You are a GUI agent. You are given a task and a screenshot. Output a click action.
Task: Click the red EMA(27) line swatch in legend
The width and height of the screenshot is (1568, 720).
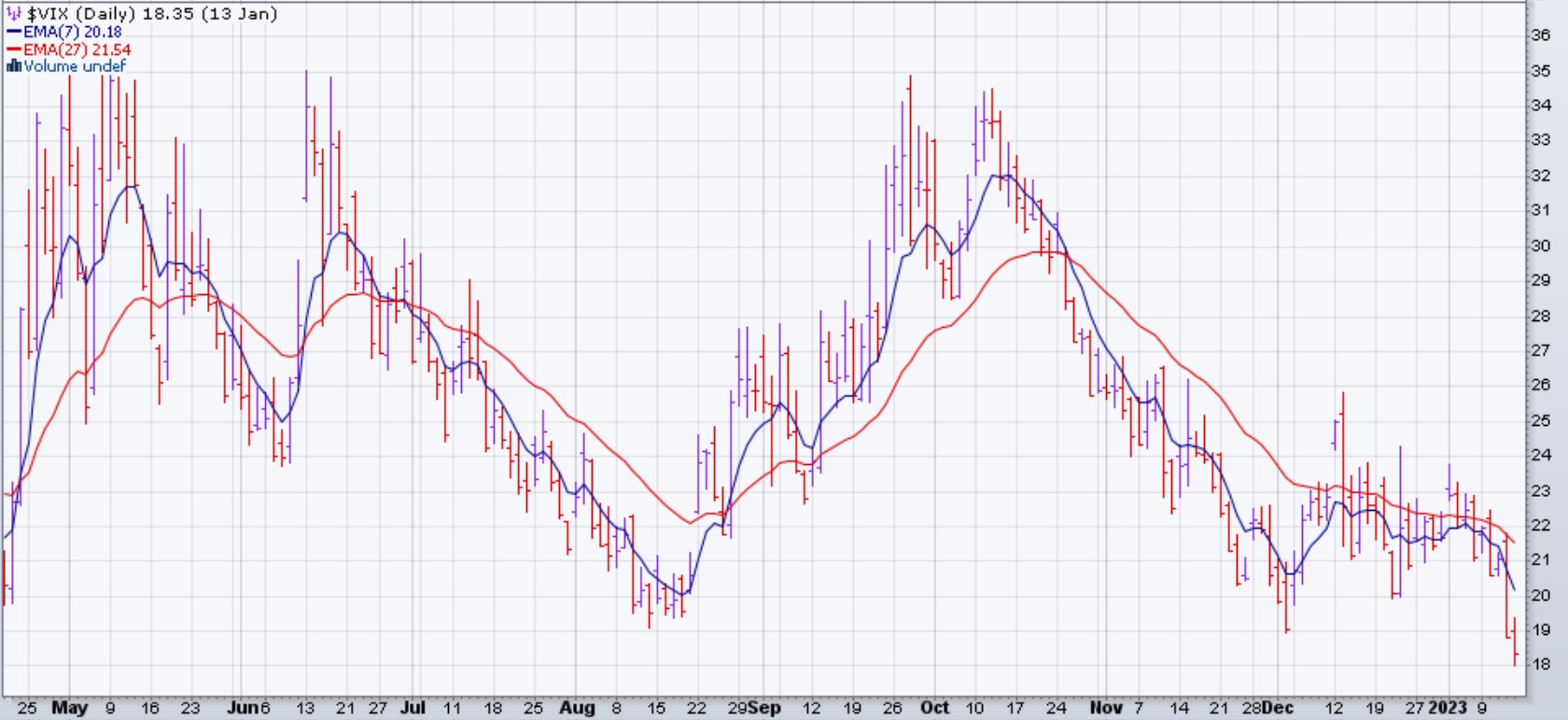click(x=15, y=49)
